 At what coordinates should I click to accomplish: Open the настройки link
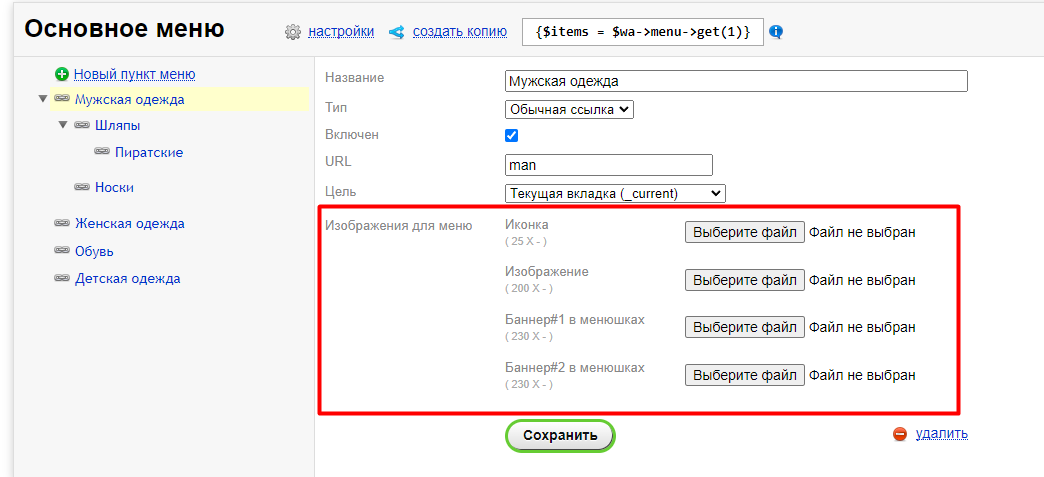coord(341,32)
